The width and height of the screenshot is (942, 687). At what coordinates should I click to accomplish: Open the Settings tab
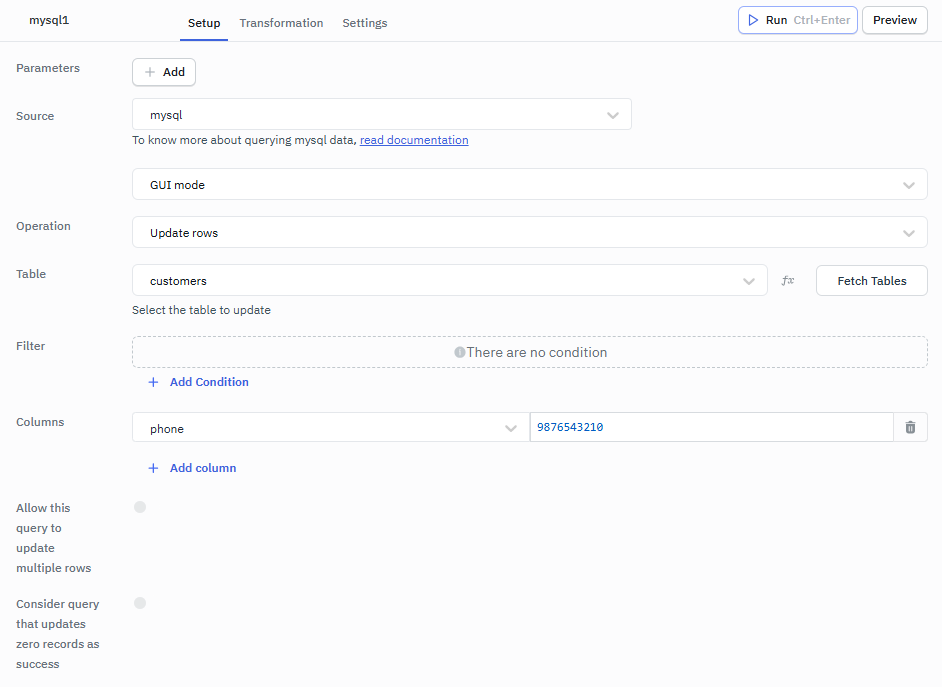(364, 22)
